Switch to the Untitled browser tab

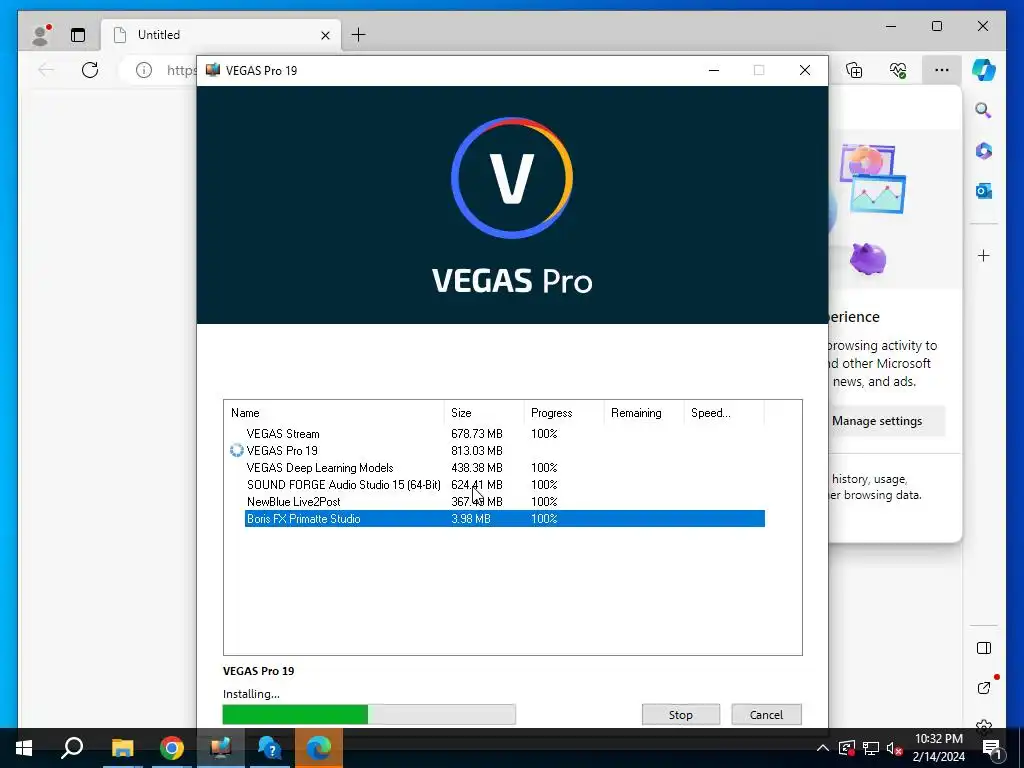[x=222, y=35]
